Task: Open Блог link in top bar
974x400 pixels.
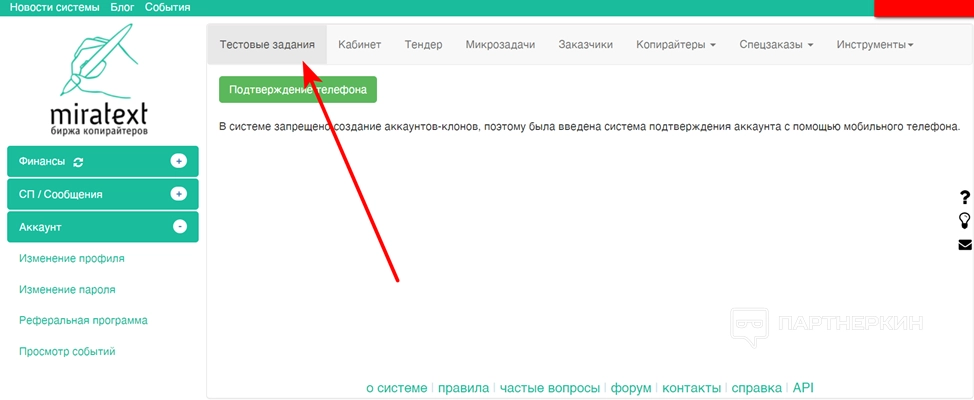Action: pyautogui.click(x=122, y=7)
